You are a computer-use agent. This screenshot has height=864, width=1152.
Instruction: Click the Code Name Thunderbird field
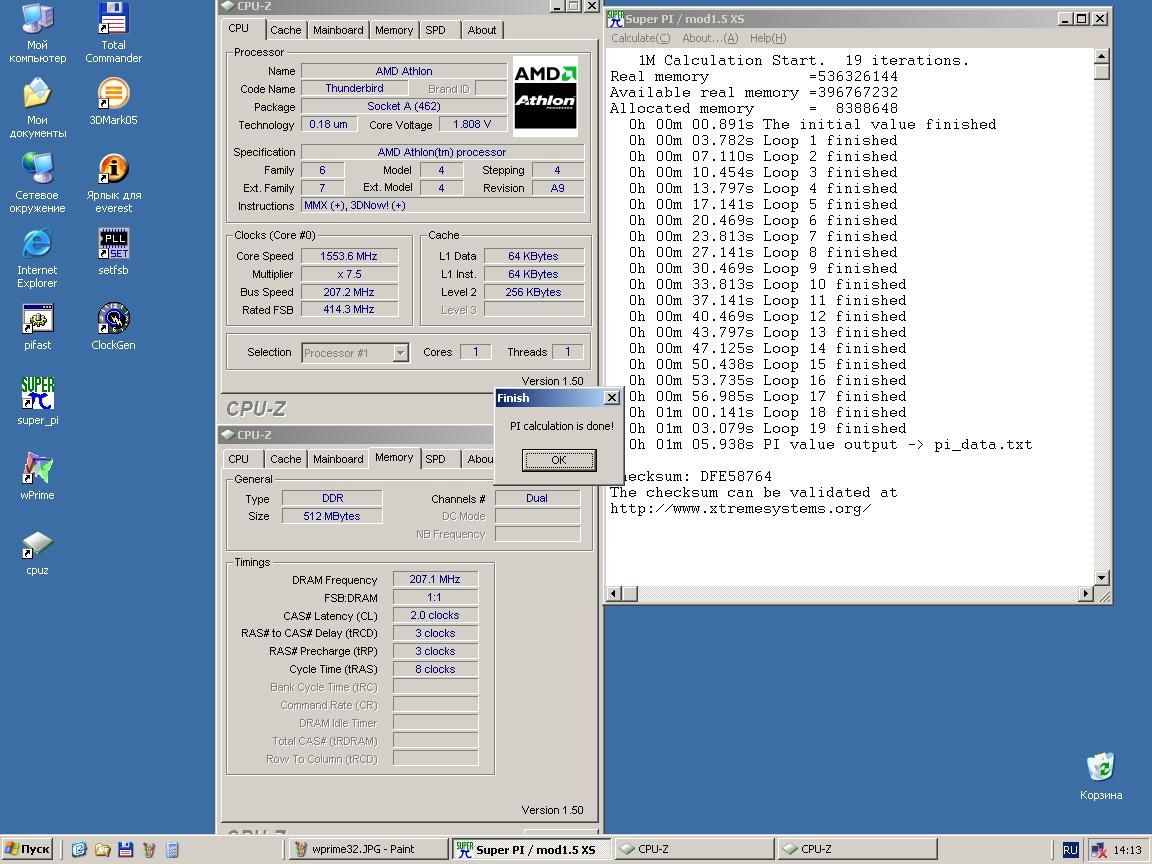[354, 88]
